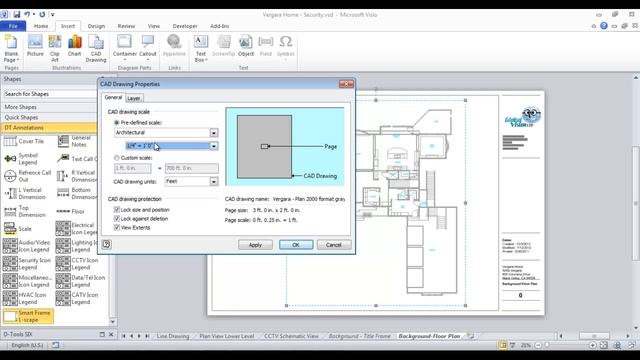Undo the last action
This screenshot has height=360, width=640.
27,14
